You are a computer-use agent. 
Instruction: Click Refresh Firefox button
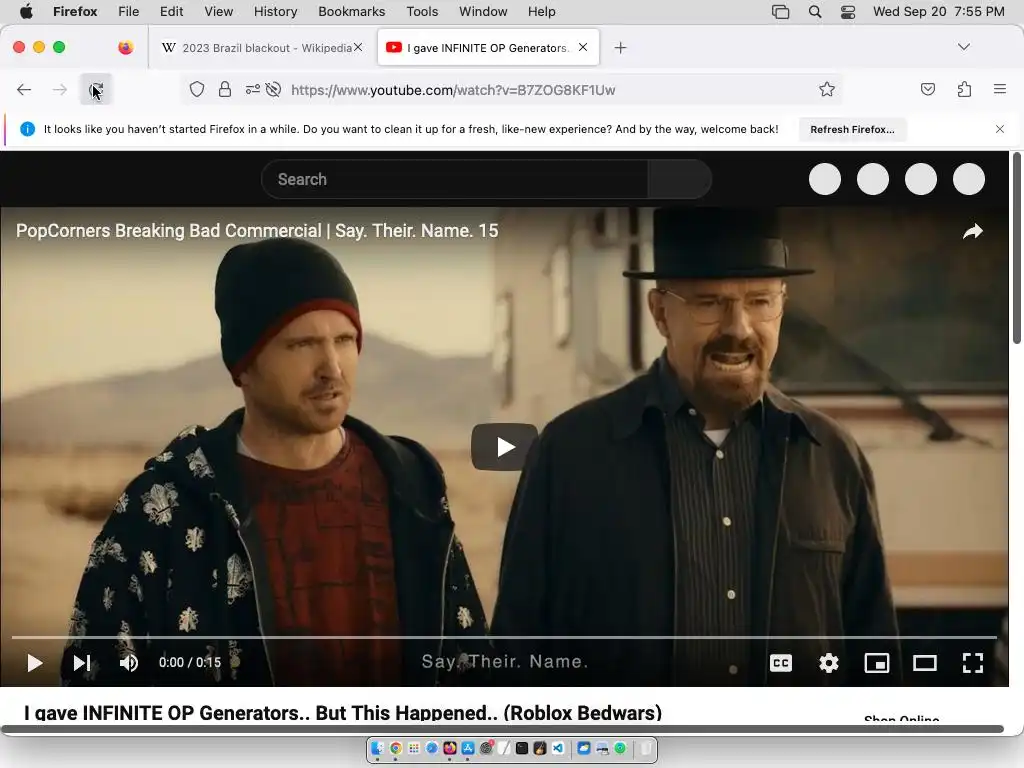tap(852, 129)
